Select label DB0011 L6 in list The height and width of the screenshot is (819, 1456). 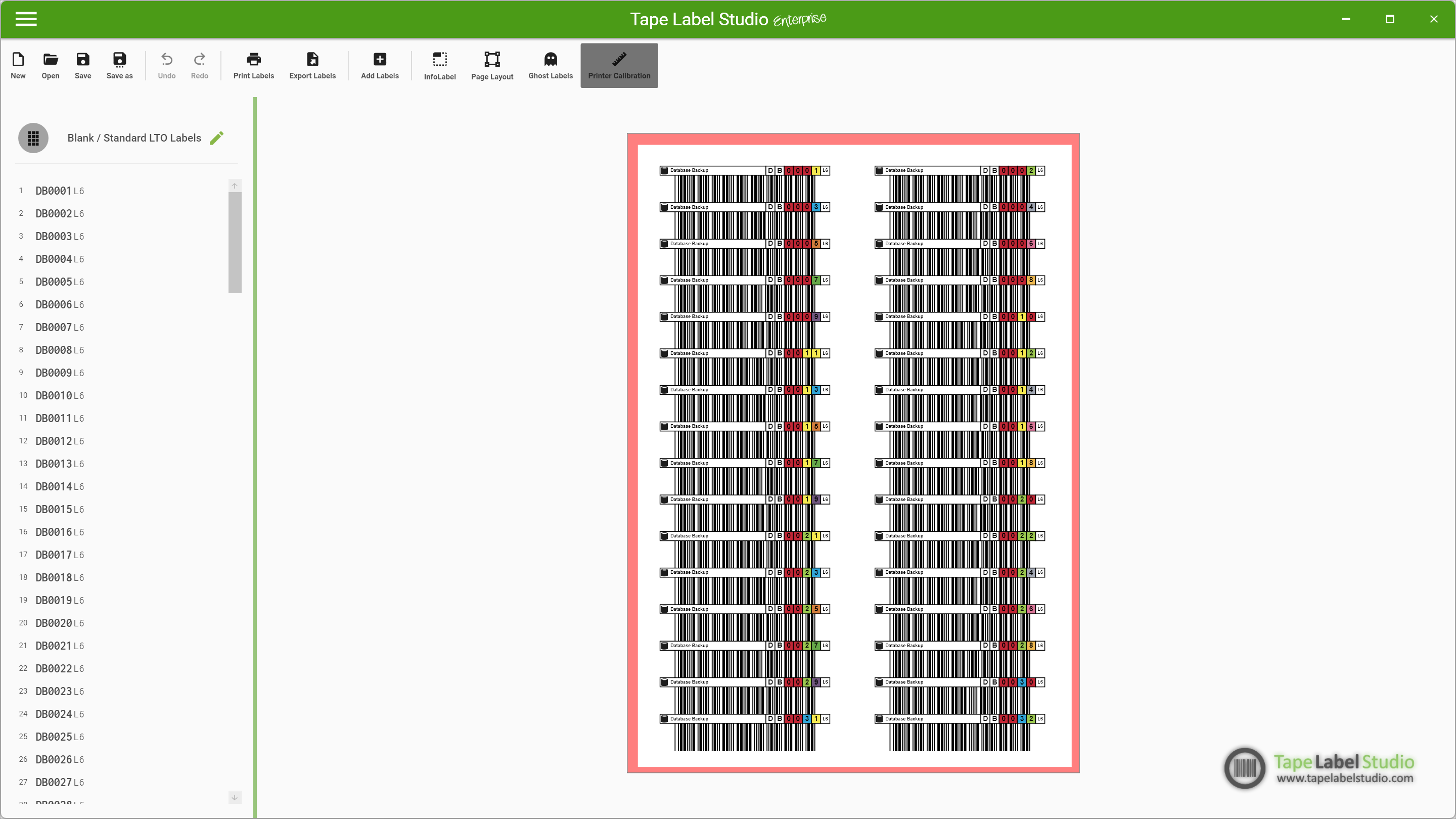(x=59, y=418)
